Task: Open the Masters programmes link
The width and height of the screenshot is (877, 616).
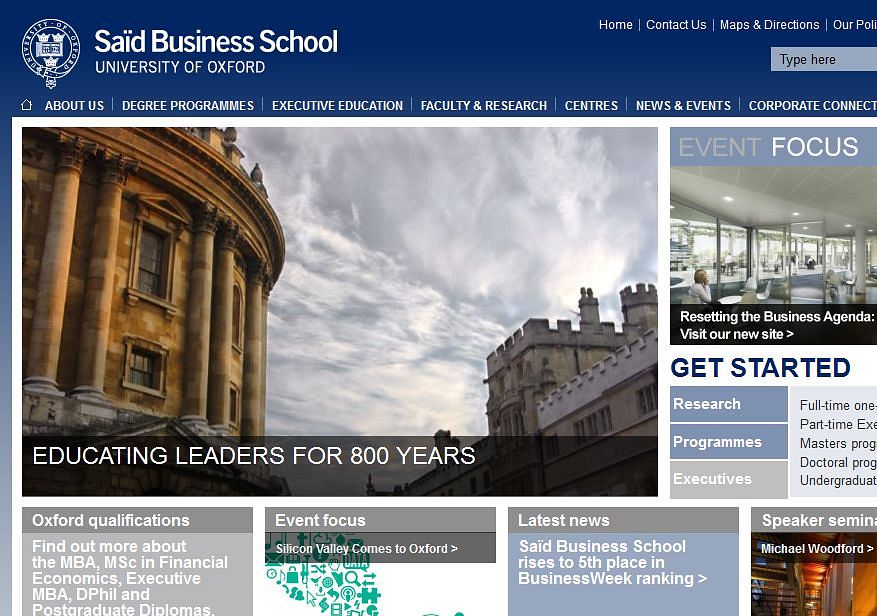Action: tap(838, 443)
